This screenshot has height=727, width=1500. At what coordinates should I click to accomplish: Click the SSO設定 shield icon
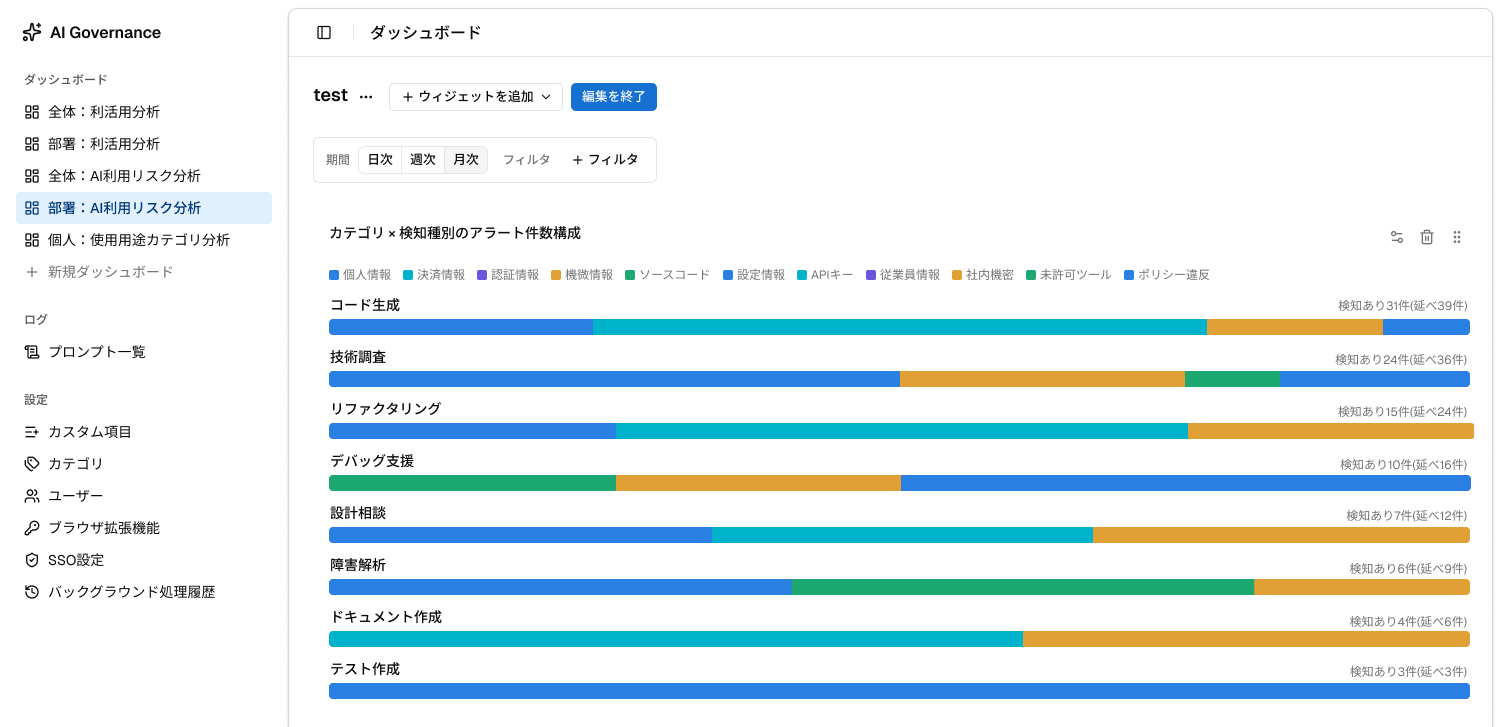[32, 560]
